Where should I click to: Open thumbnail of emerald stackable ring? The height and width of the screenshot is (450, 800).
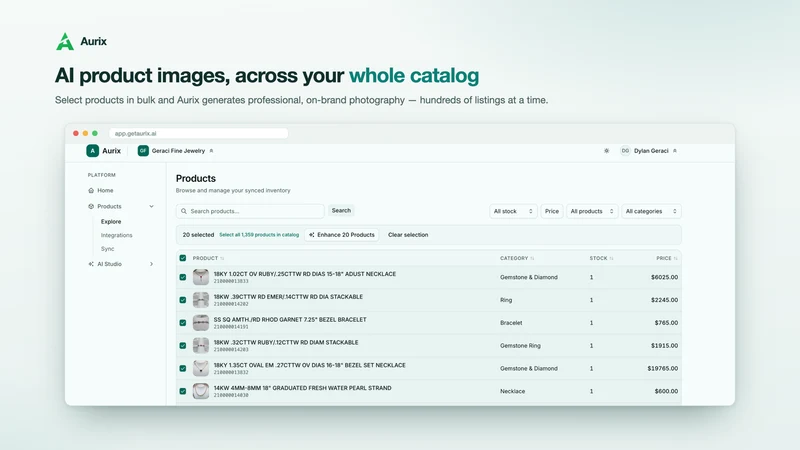click(x=201, y=300)
